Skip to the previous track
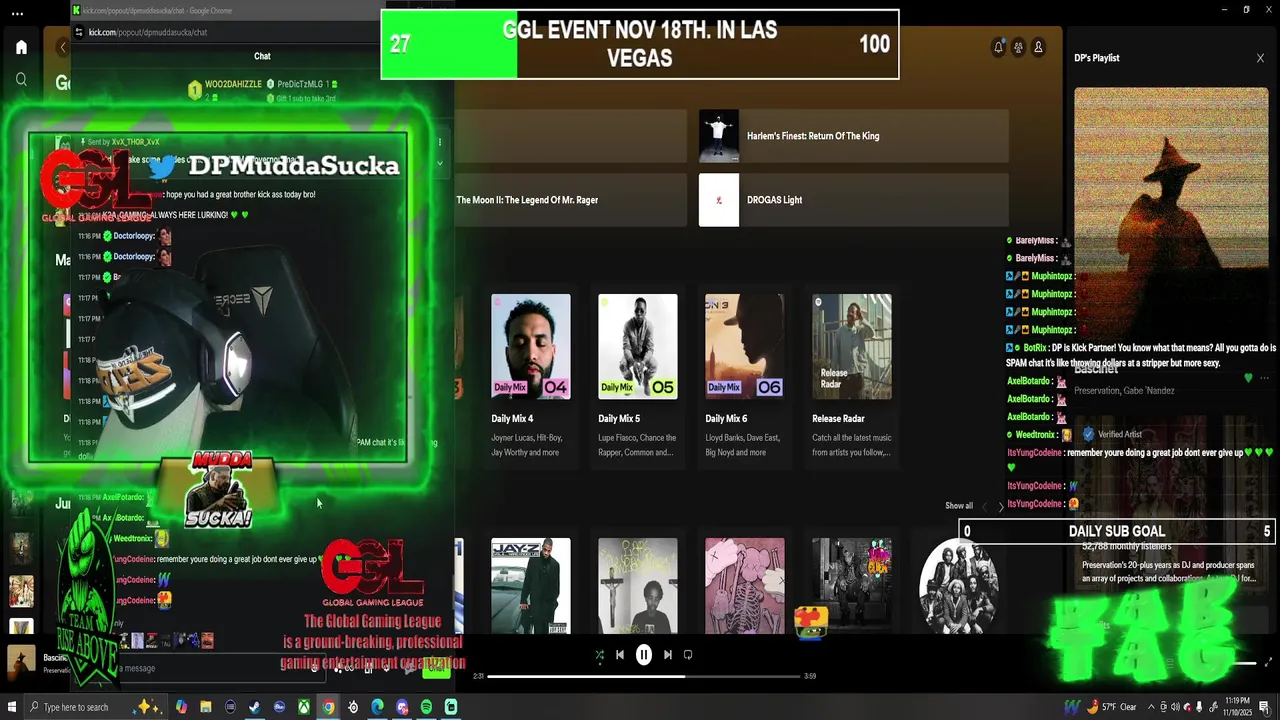This screenshot has width=1280, height=720. click(x=620, y=655)
